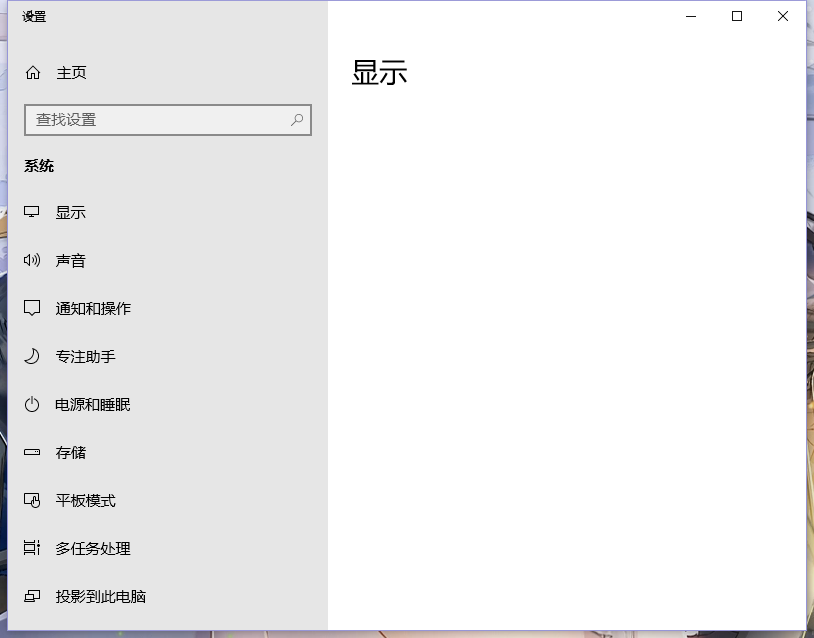Open 平板模式 settings
The height and width of the screenshot is (638, 814).
81,500
